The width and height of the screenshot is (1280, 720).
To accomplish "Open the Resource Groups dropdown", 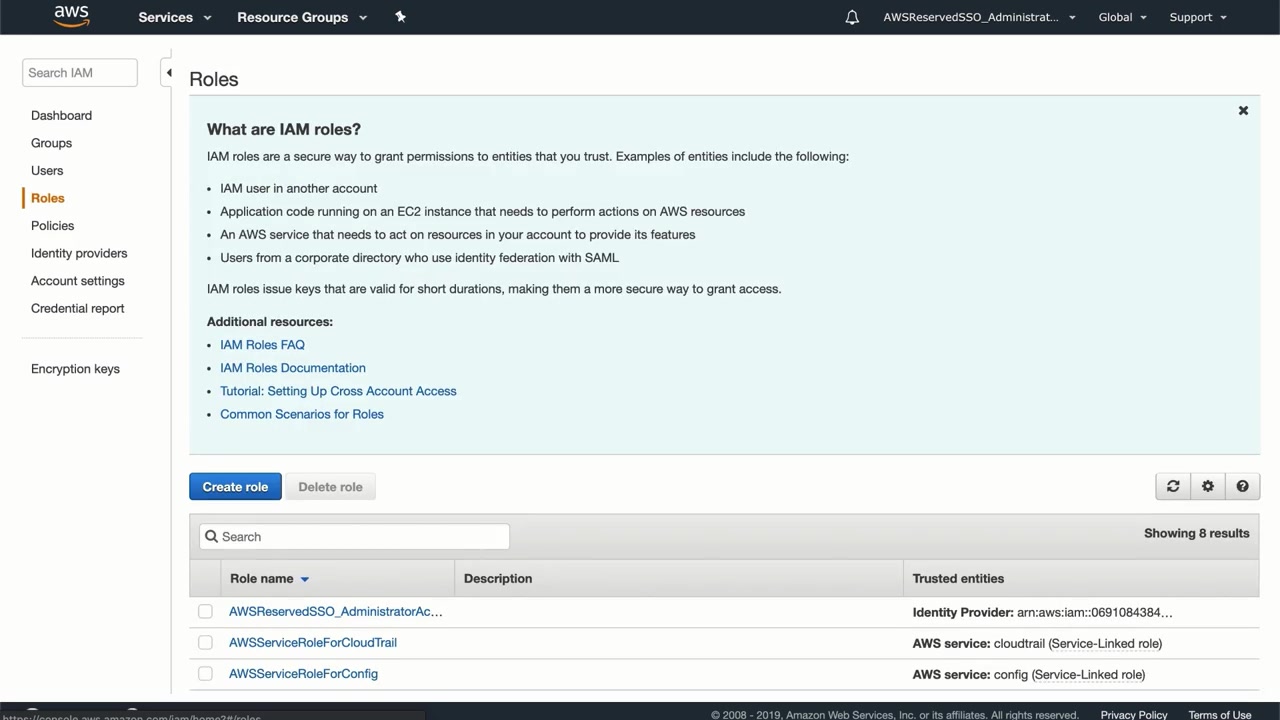I will point(301,17).
